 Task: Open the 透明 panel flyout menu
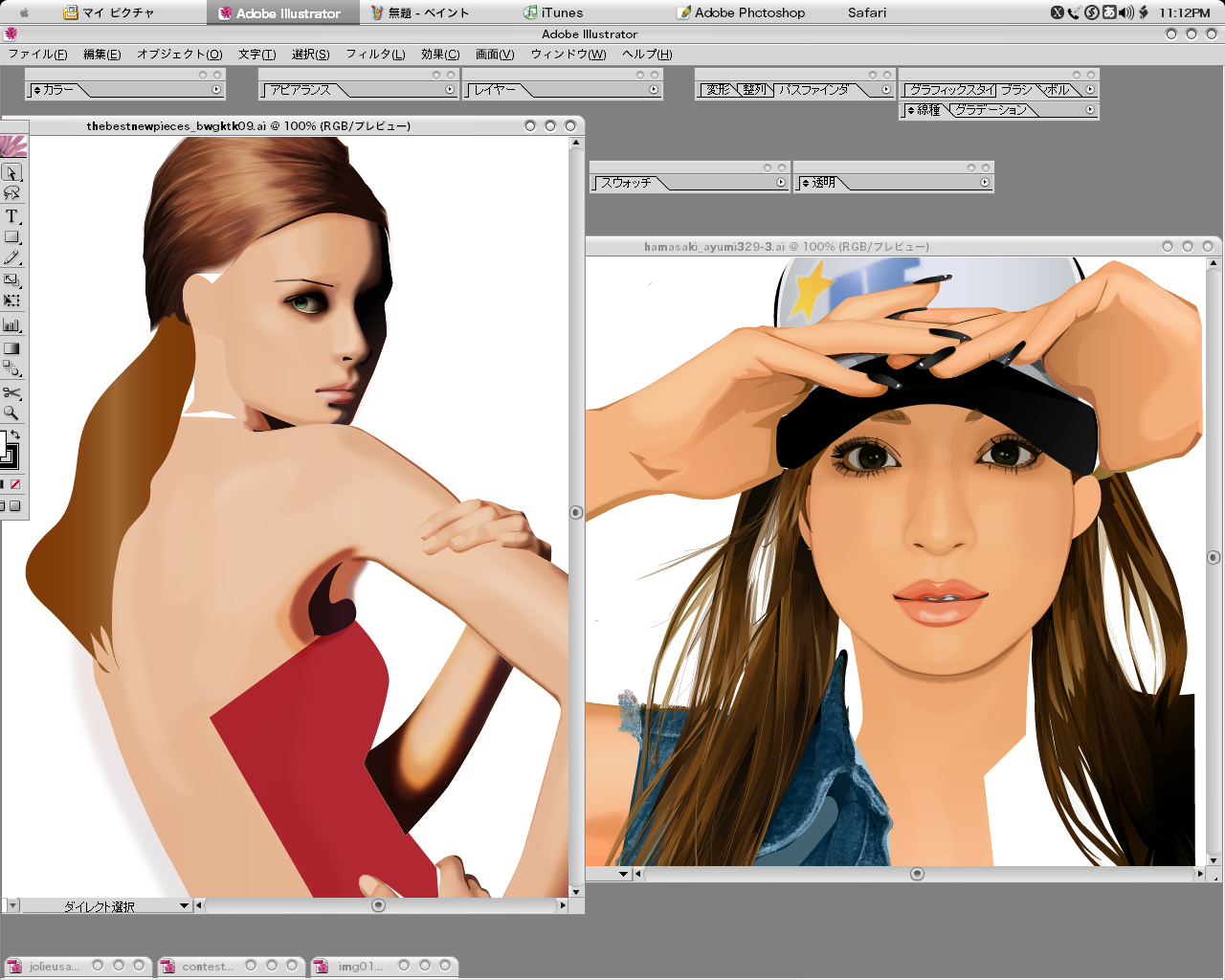(x=985, y=183)
